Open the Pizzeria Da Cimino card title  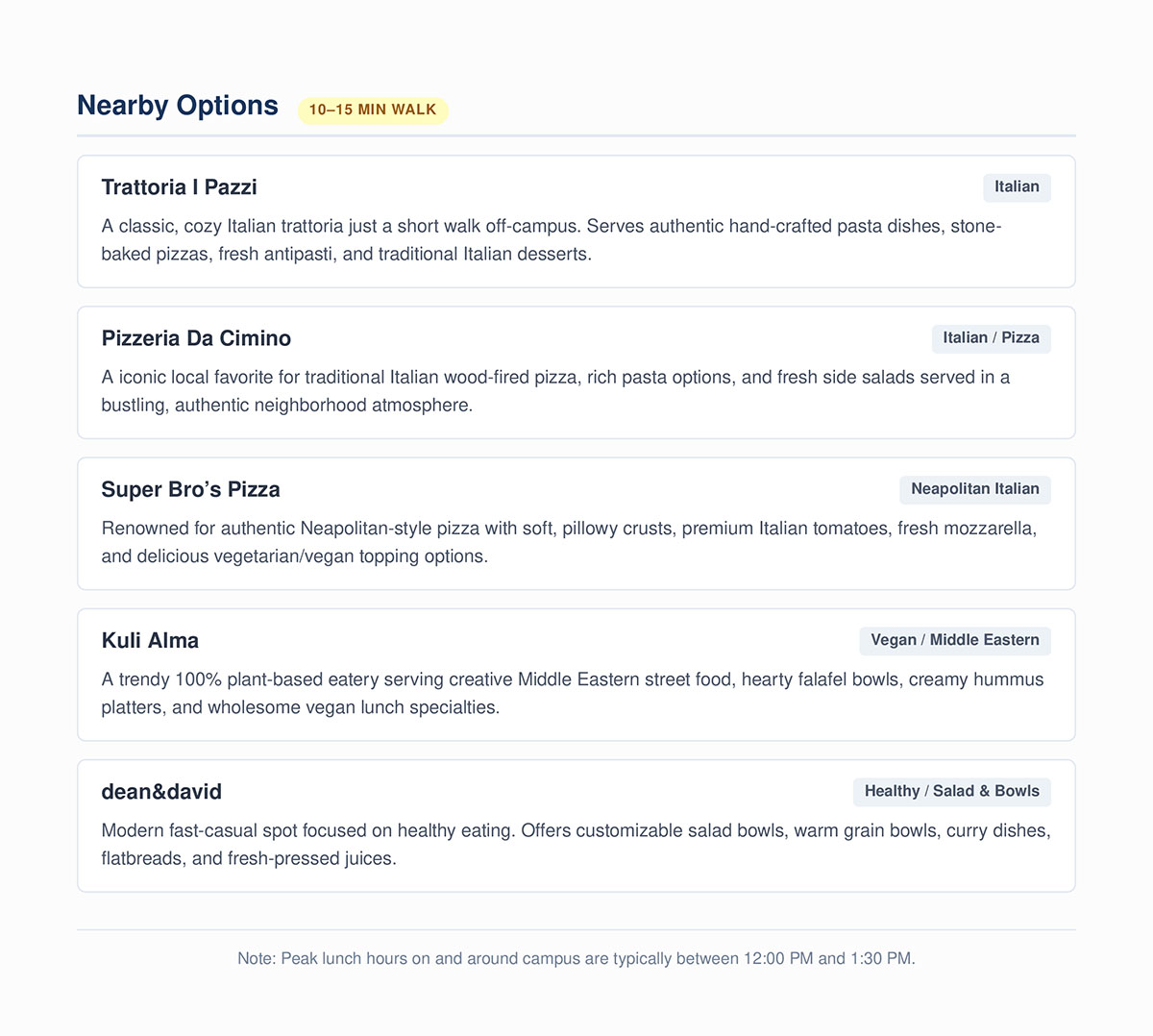pyautogui.click(x=196, y=338)
